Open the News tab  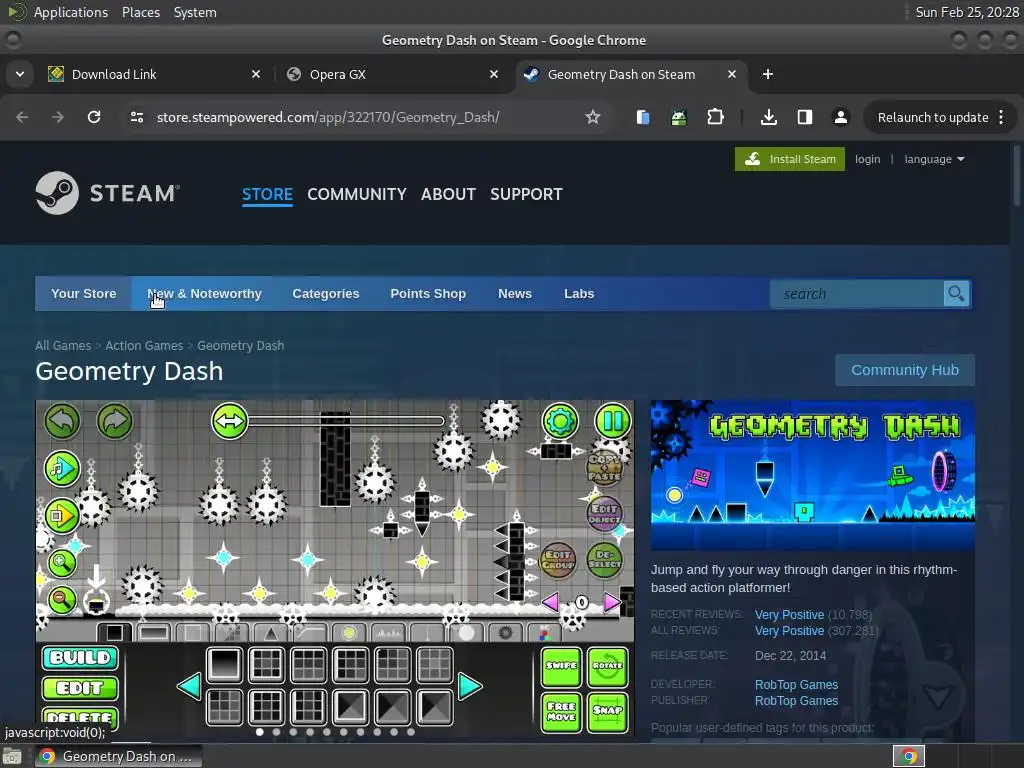coord(515,294)
